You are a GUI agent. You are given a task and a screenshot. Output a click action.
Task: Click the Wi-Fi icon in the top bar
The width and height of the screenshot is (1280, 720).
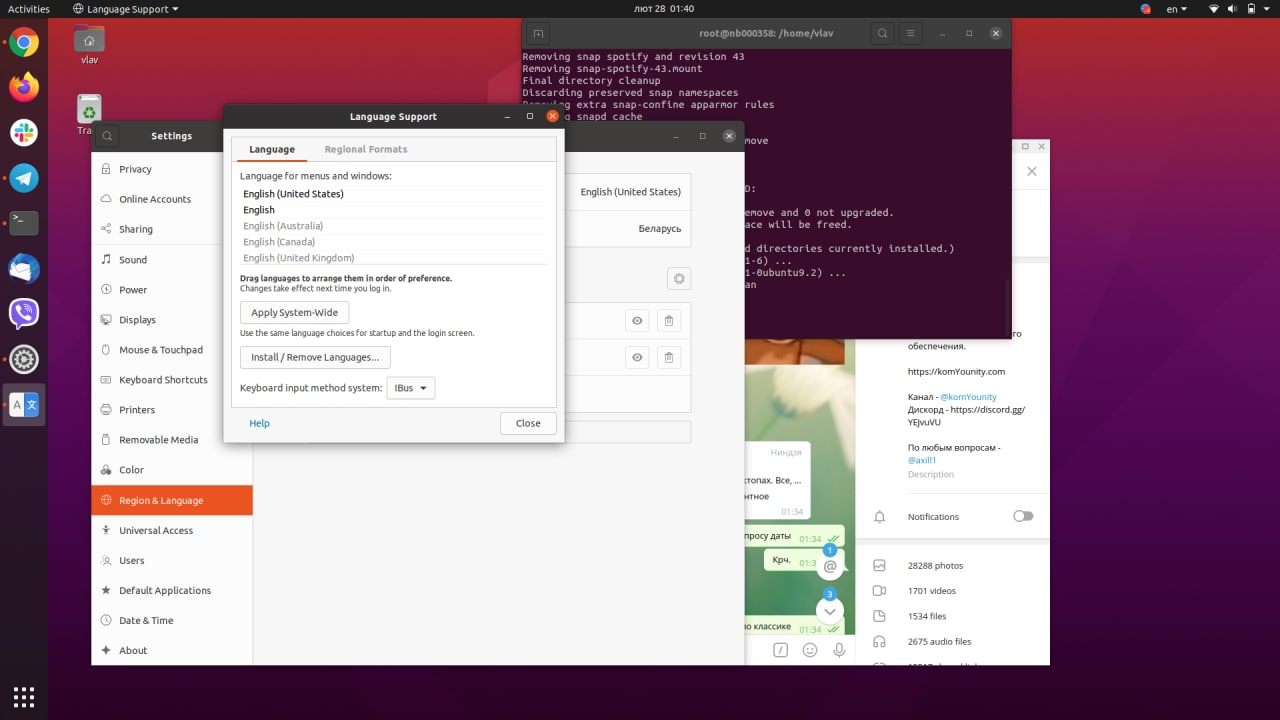1214,9
